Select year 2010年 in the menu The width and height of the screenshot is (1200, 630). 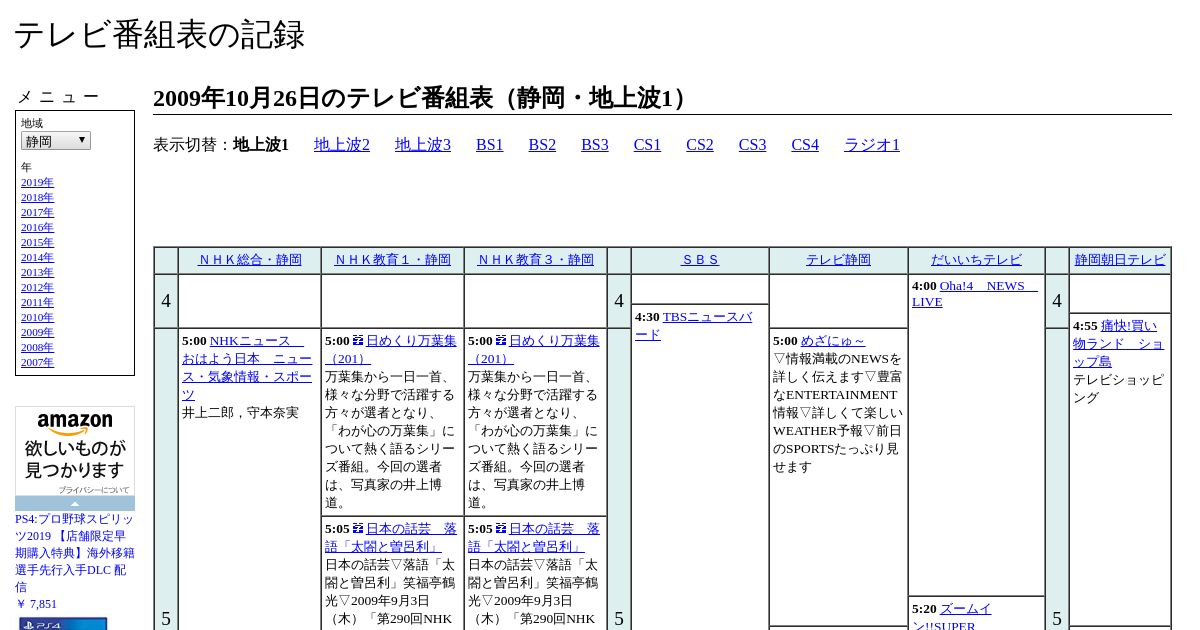click(x=37, y=317)
